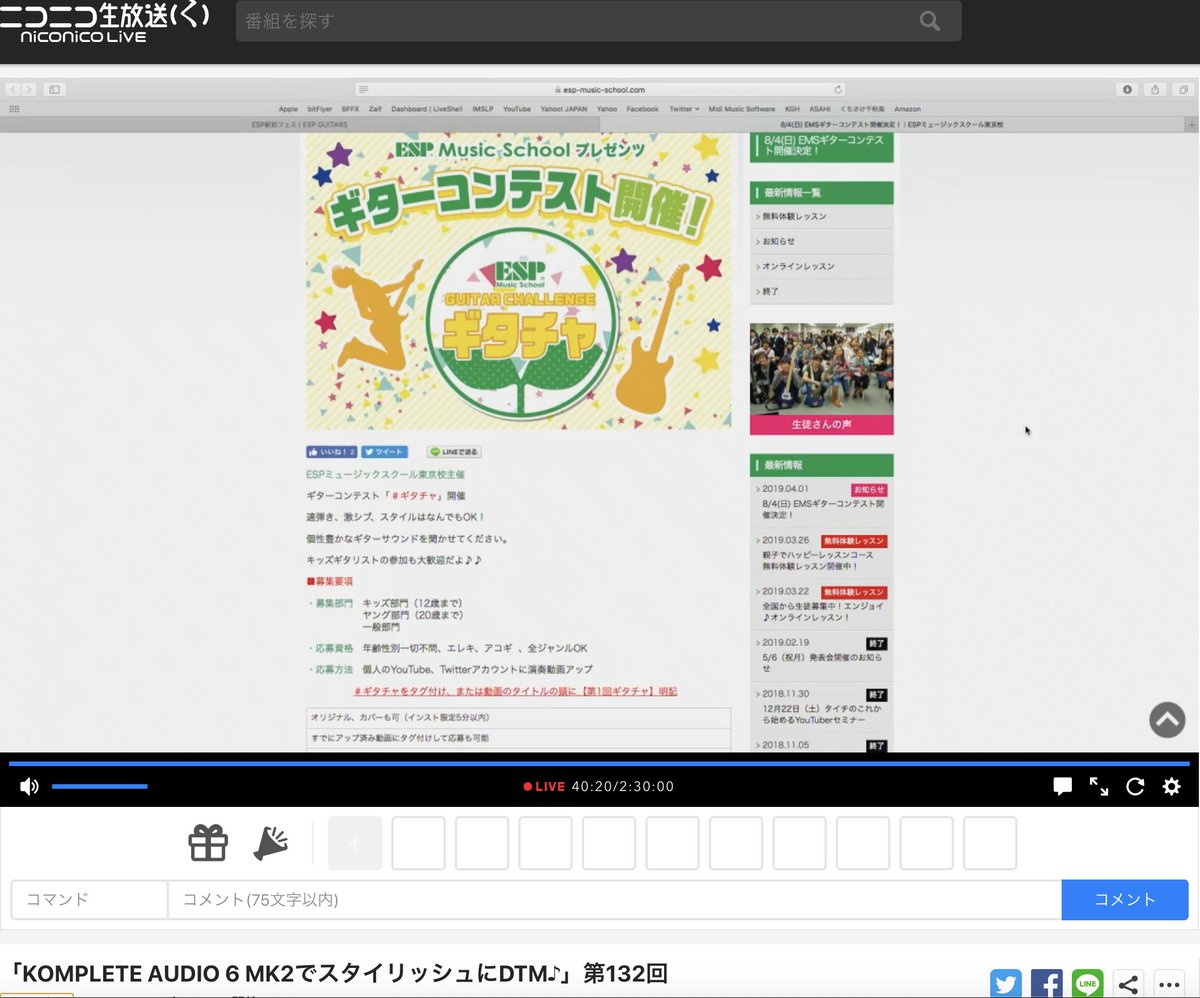
Task: Click the niconico Live logo
Action: point(105,22)
